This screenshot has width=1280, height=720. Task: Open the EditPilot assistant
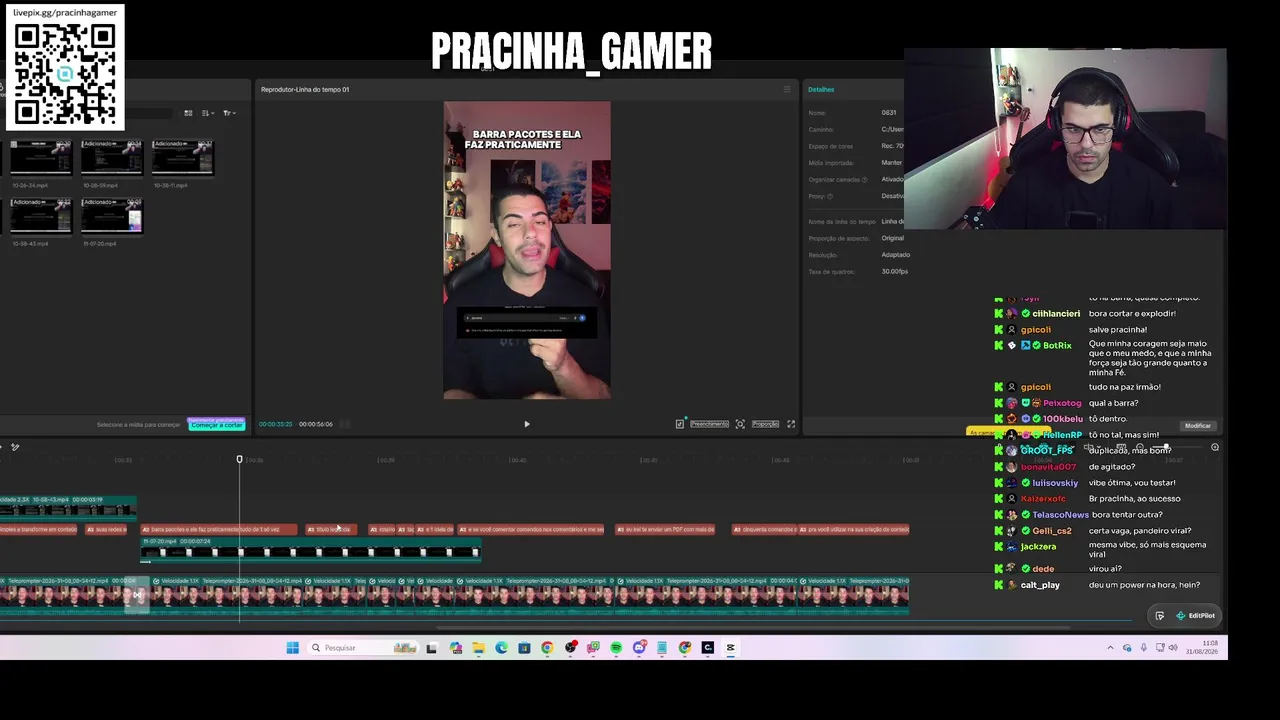1196,616
